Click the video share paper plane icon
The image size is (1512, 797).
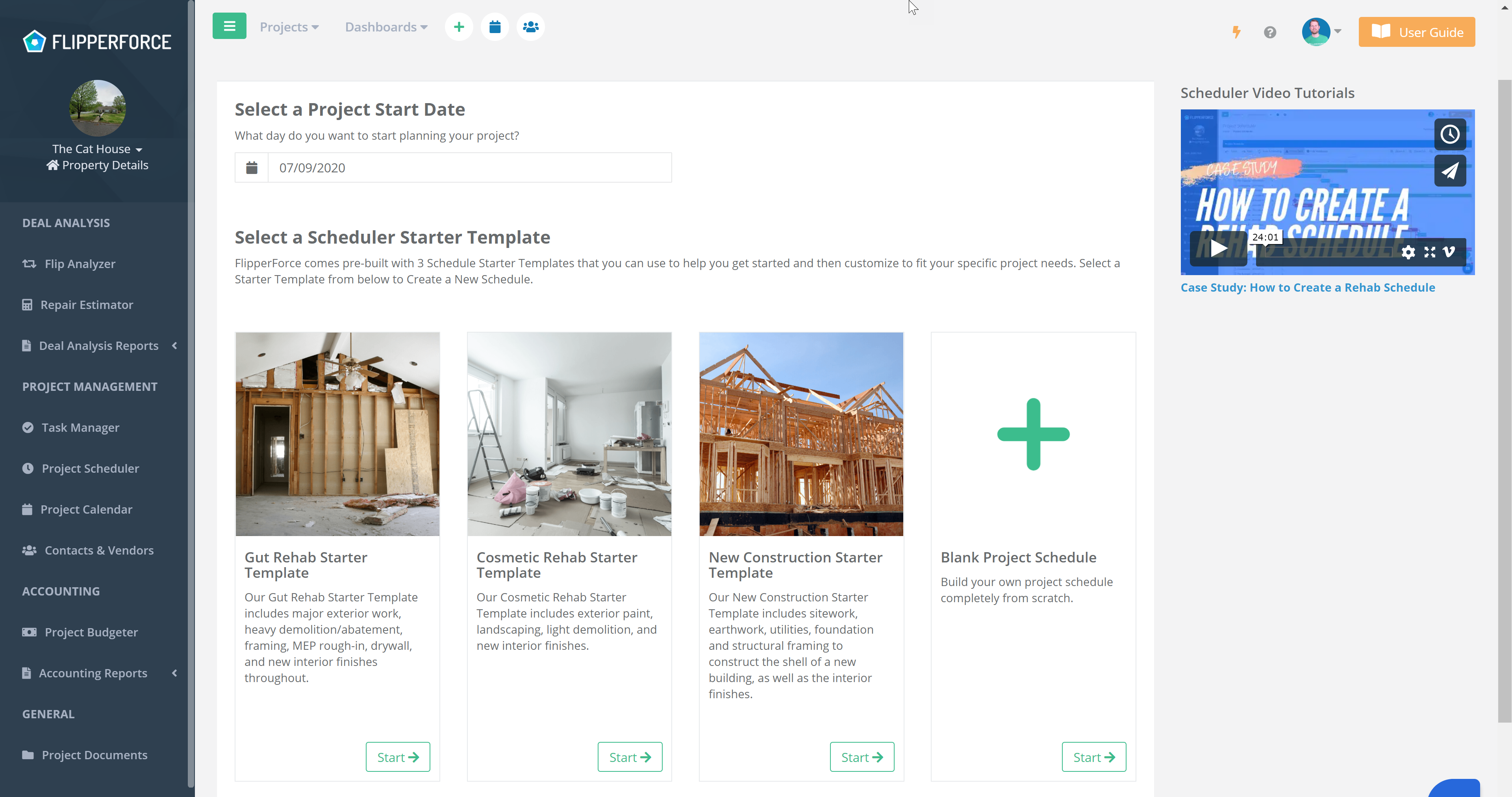coord(1450,171)
